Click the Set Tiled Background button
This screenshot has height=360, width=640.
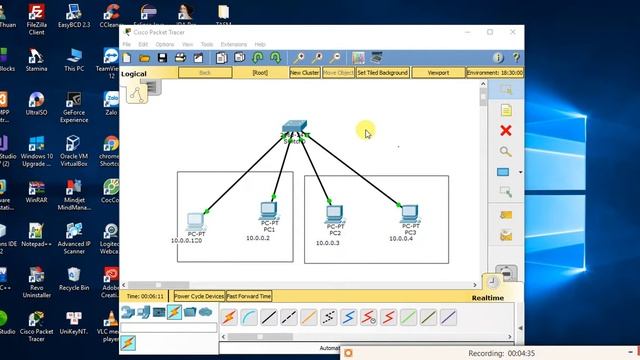(382, 73)
